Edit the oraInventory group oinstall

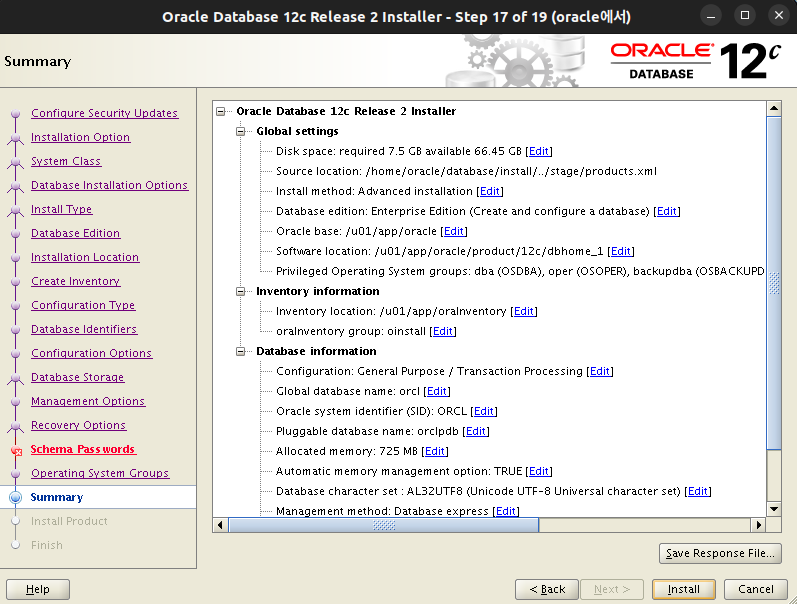(x=443, y=331)
